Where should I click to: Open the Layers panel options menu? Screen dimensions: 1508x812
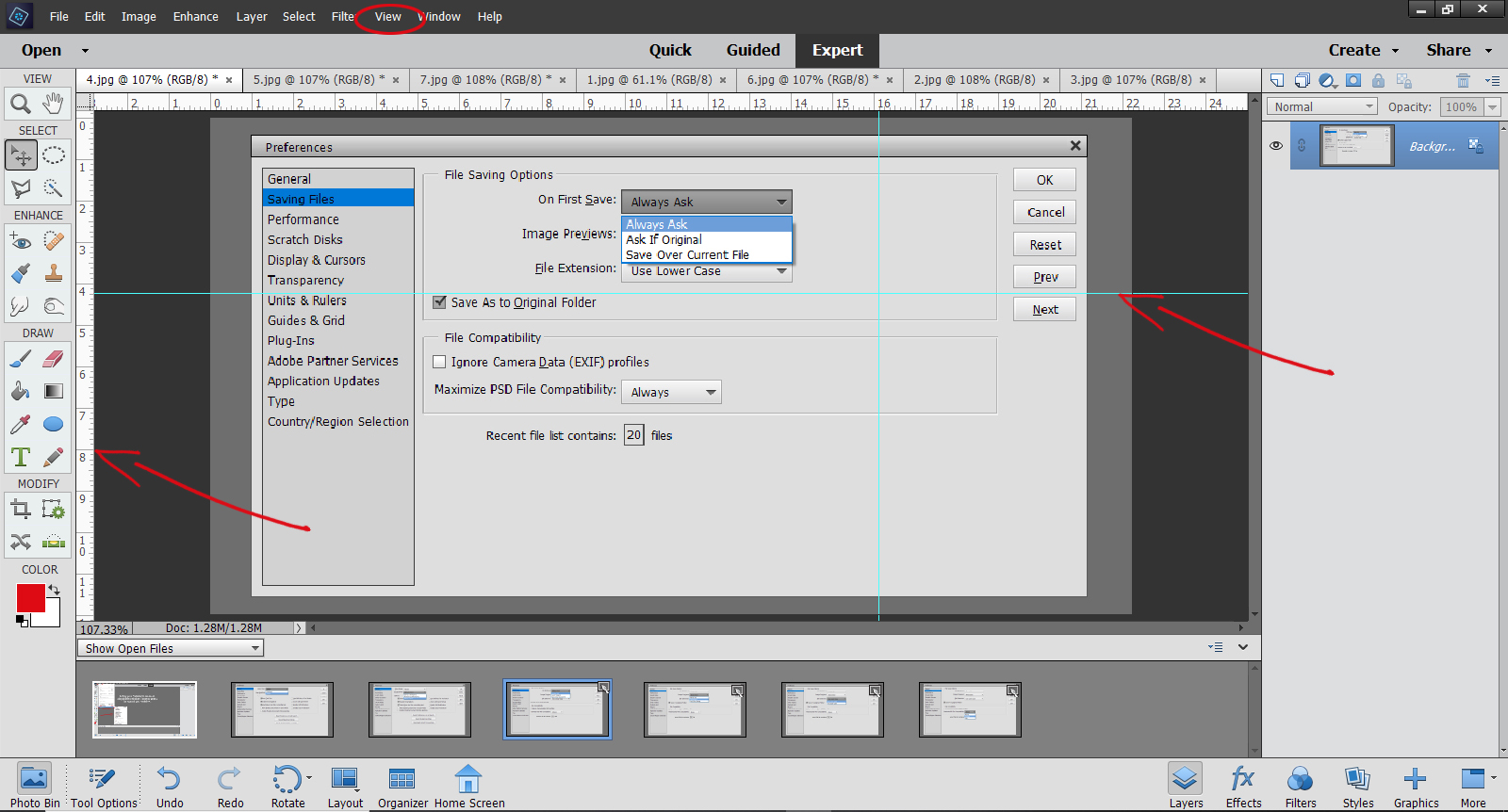(1492, 80)
